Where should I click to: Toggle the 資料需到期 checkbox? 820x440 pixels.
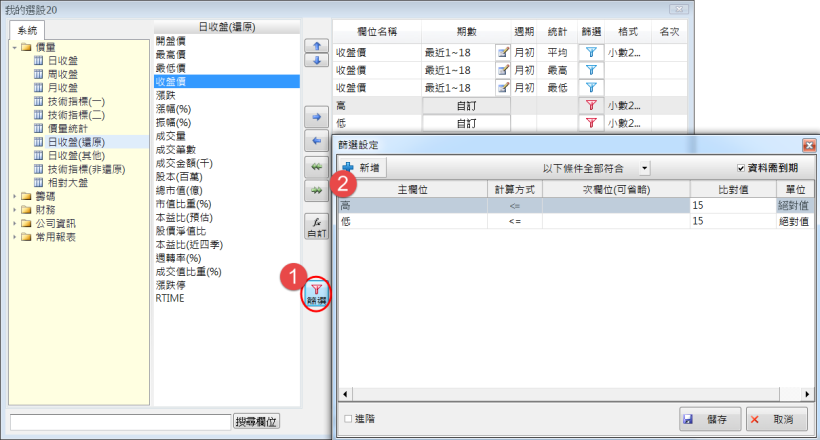(741, 169)
